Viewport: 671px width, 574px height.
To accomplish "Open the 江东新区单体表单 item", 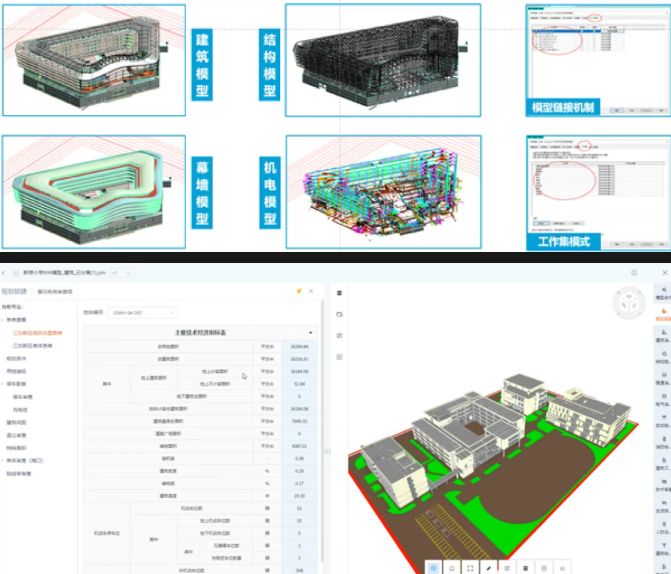I will (x=32, y=345).
